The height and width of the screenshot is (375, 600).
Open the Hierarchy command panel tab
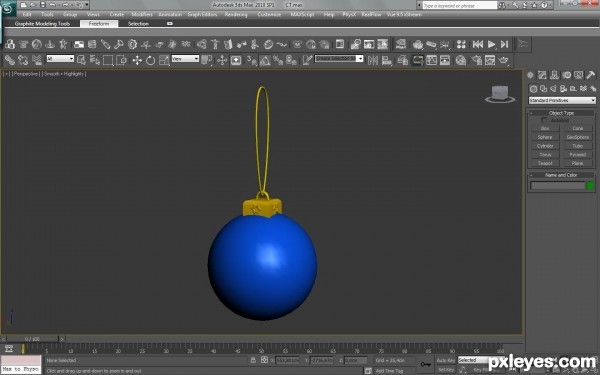(554, 75)
